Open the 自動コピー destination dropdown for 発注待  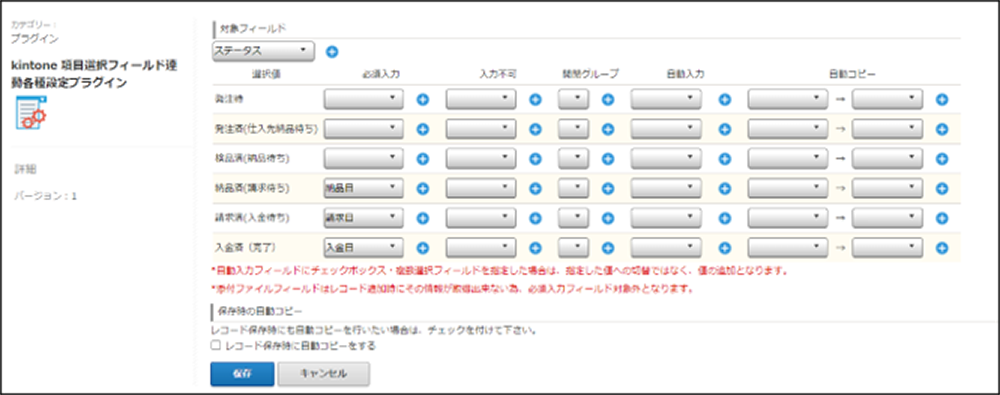[887, 99]
